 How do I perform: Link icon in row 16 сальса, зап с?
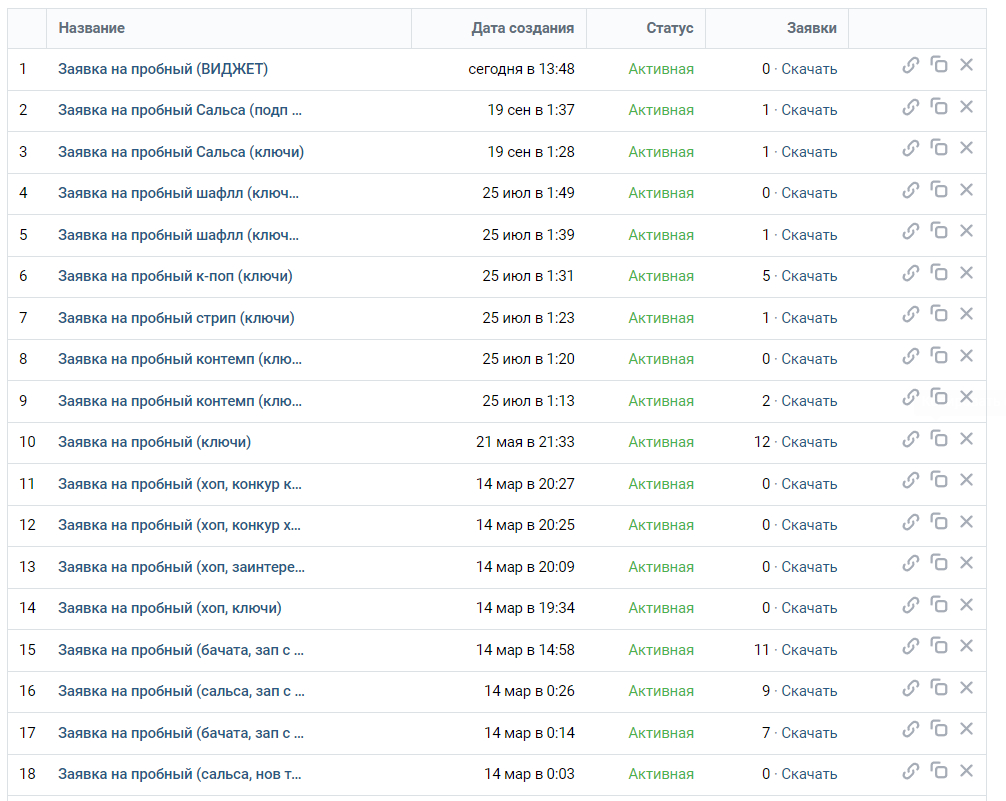point(911,688)
